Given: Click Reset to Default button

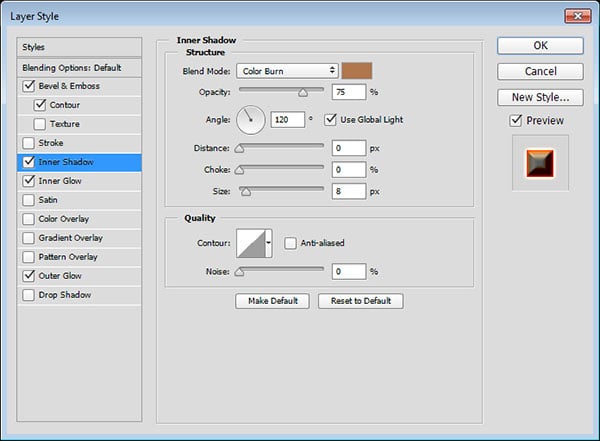Looking at the screenshot, I should (361, 301).
